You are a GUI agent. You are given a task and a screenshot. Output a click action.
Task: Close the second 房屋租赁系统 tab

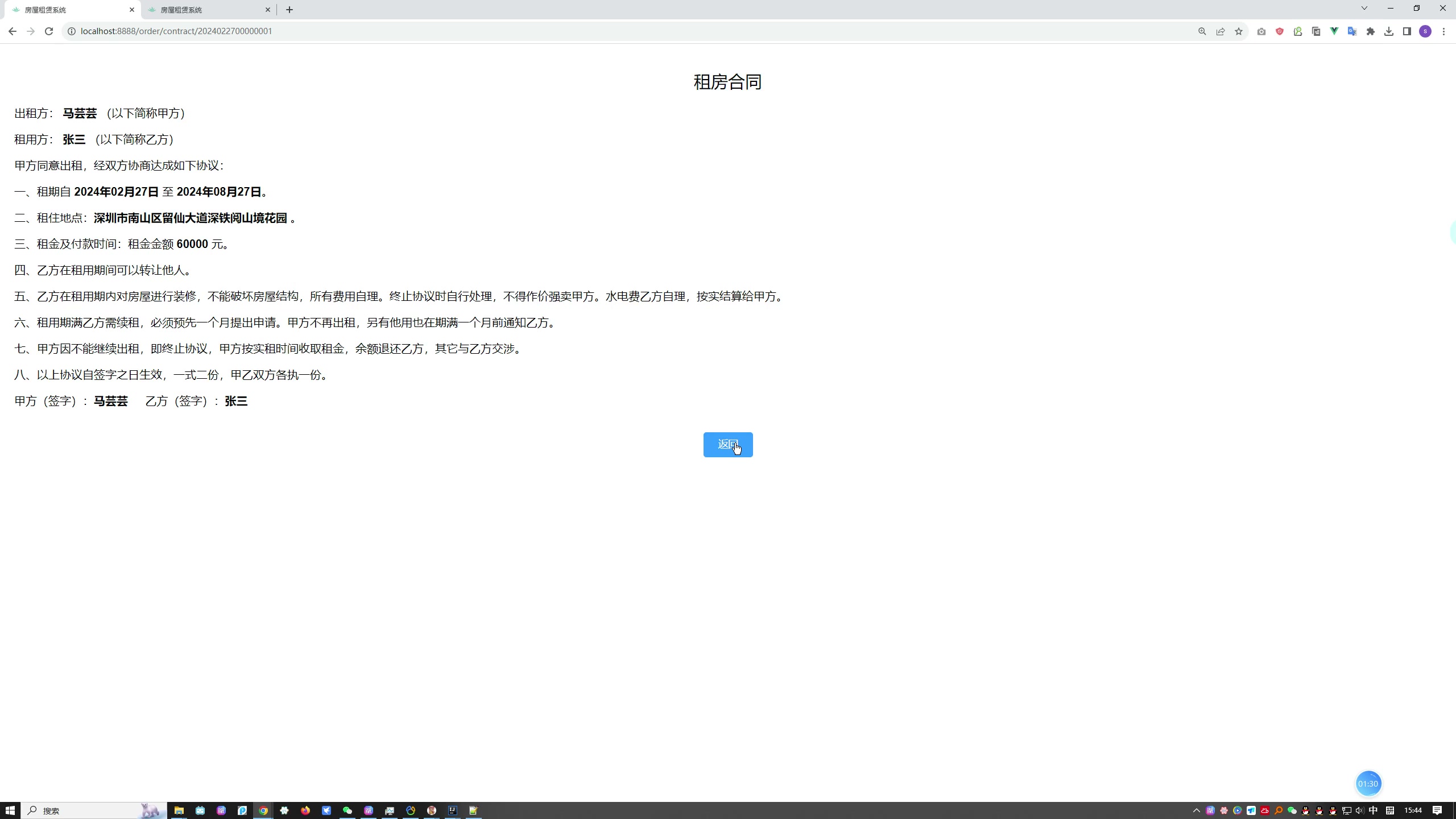tap(268, 10)
